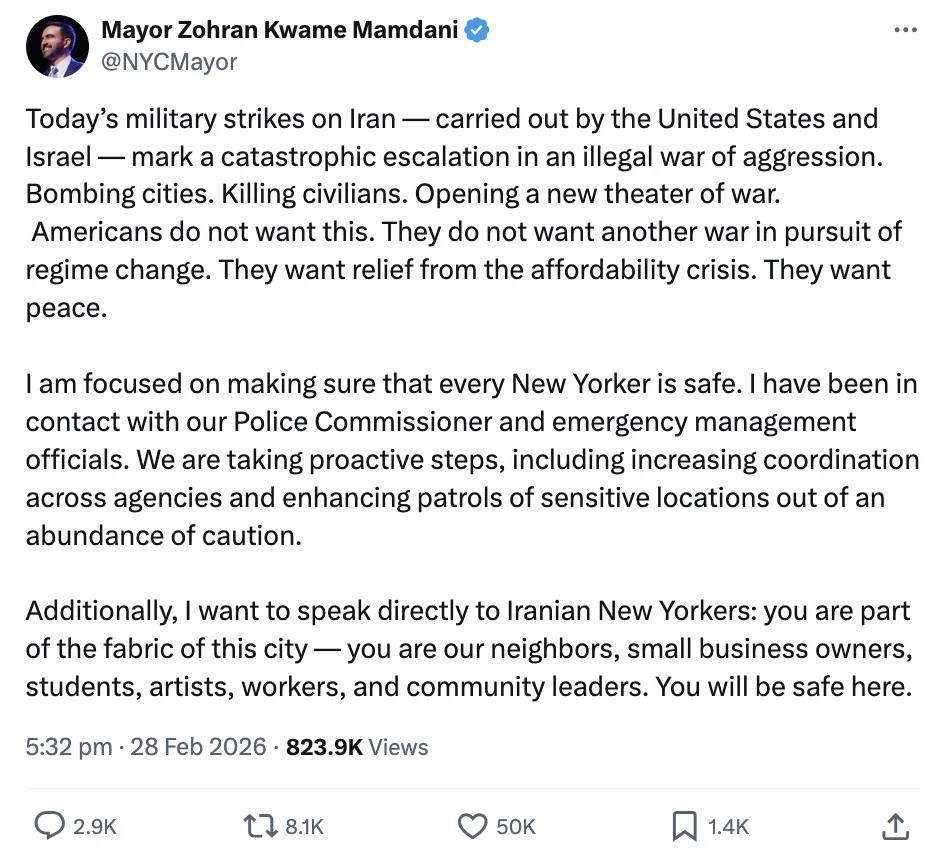Click the 1.4K bookmark count

728,826
